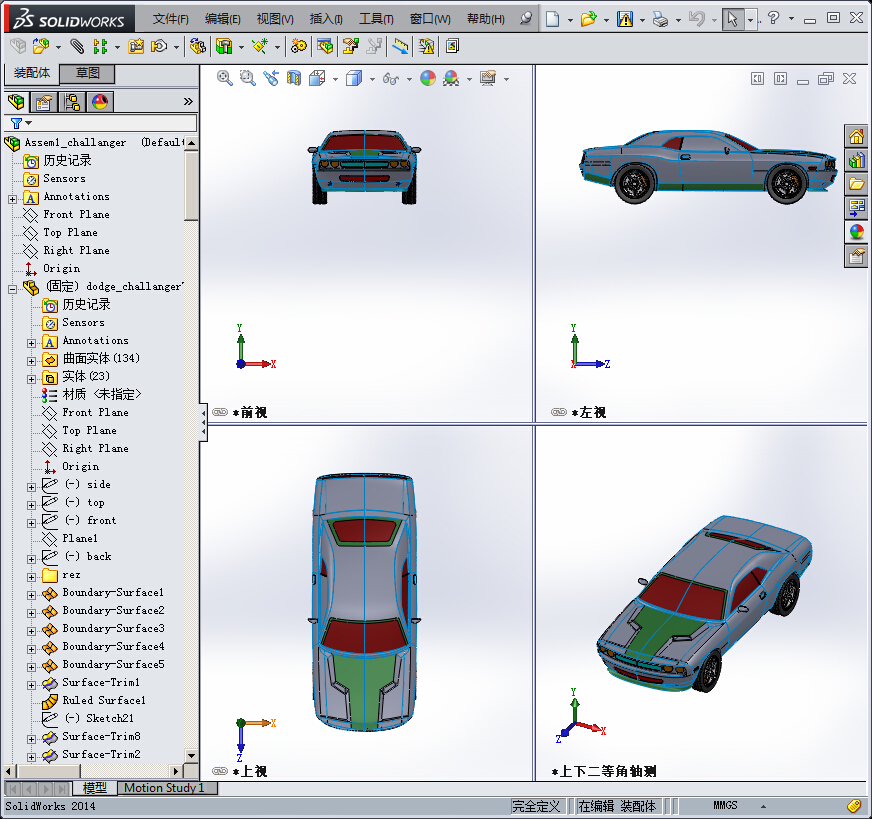Open the 帮助(H) menu
The width and height of the screenshot is (872, 819).
(485, 19)
